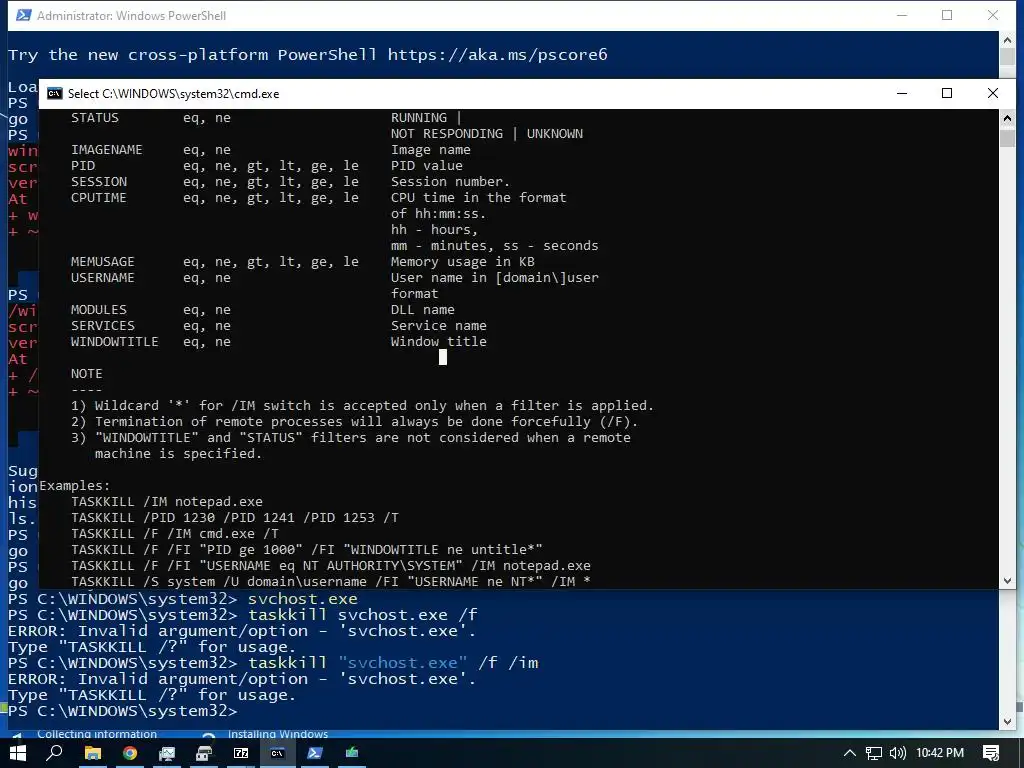Click 'MODULES' filter name

99,310
